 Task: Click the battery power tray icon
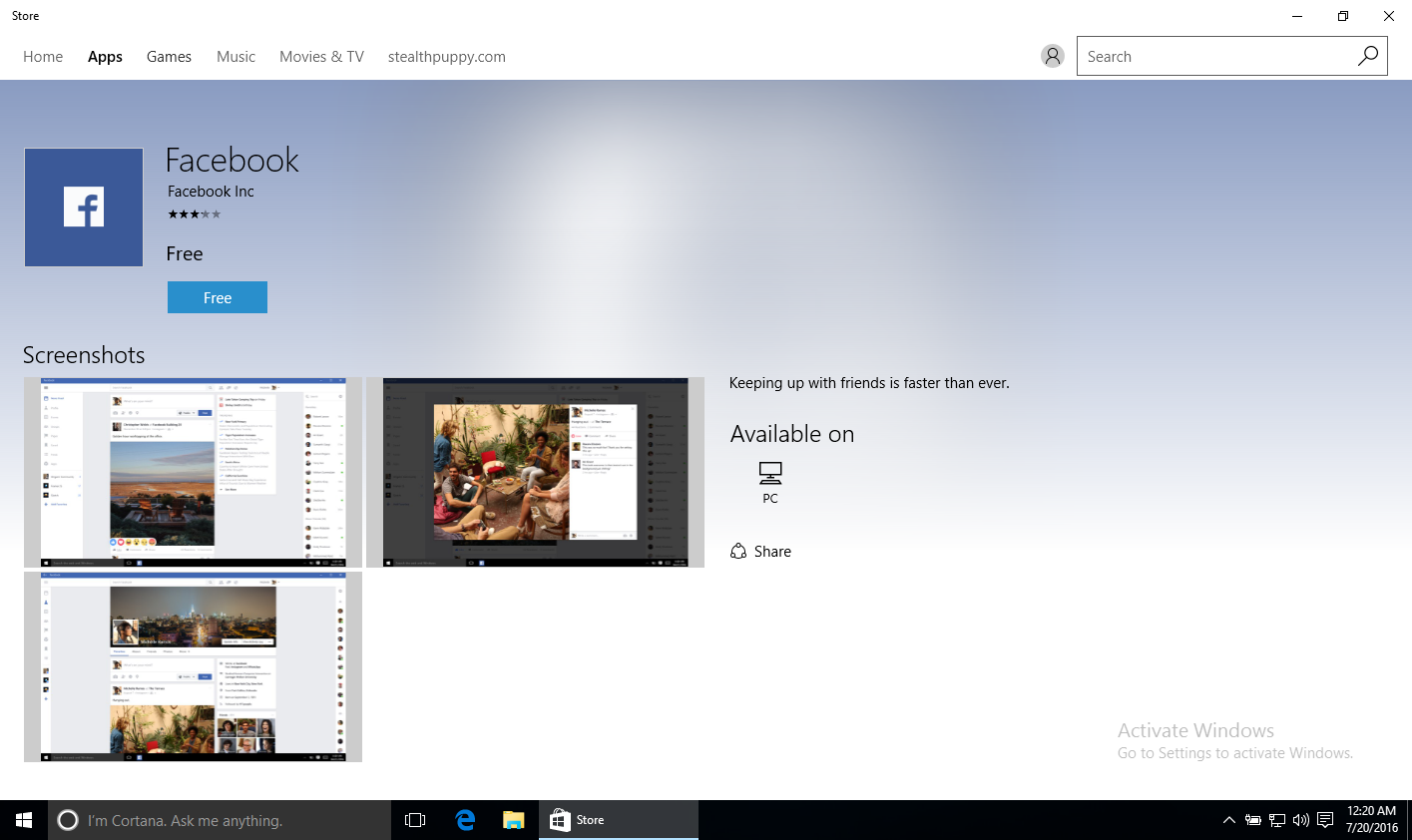1253,820
